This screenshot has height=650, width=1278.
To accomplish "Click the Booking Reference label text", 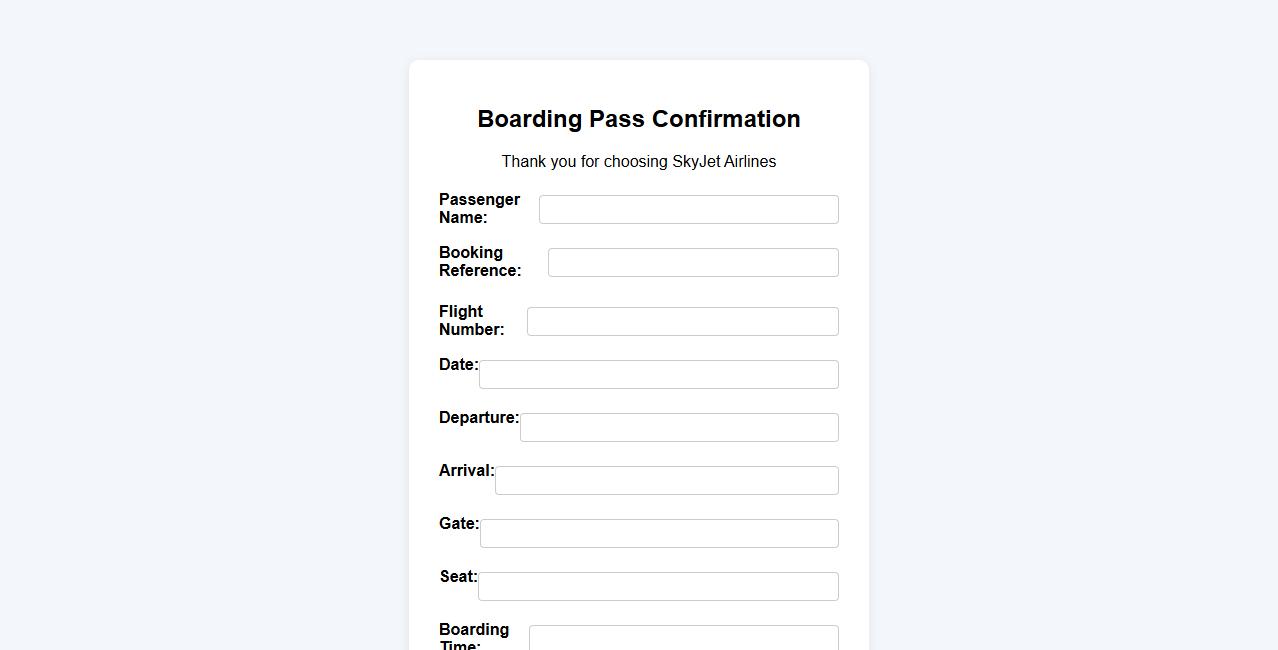I will pyautogui.click(x=479, y=261).
